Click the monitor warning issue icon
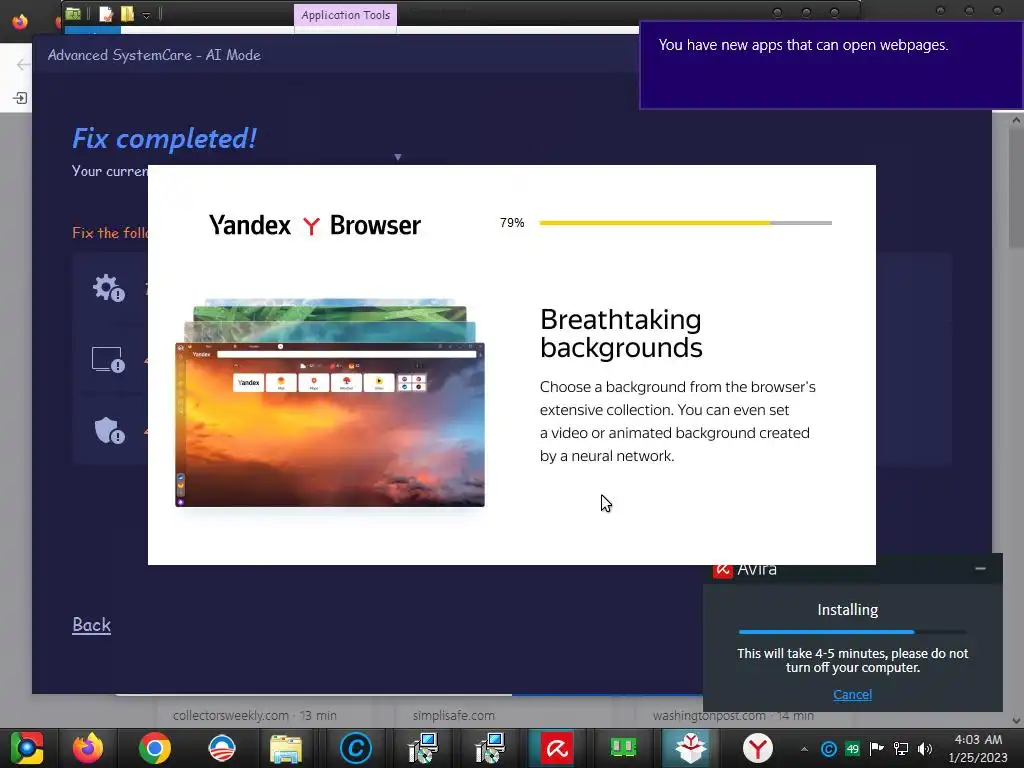 pos(108,360)
